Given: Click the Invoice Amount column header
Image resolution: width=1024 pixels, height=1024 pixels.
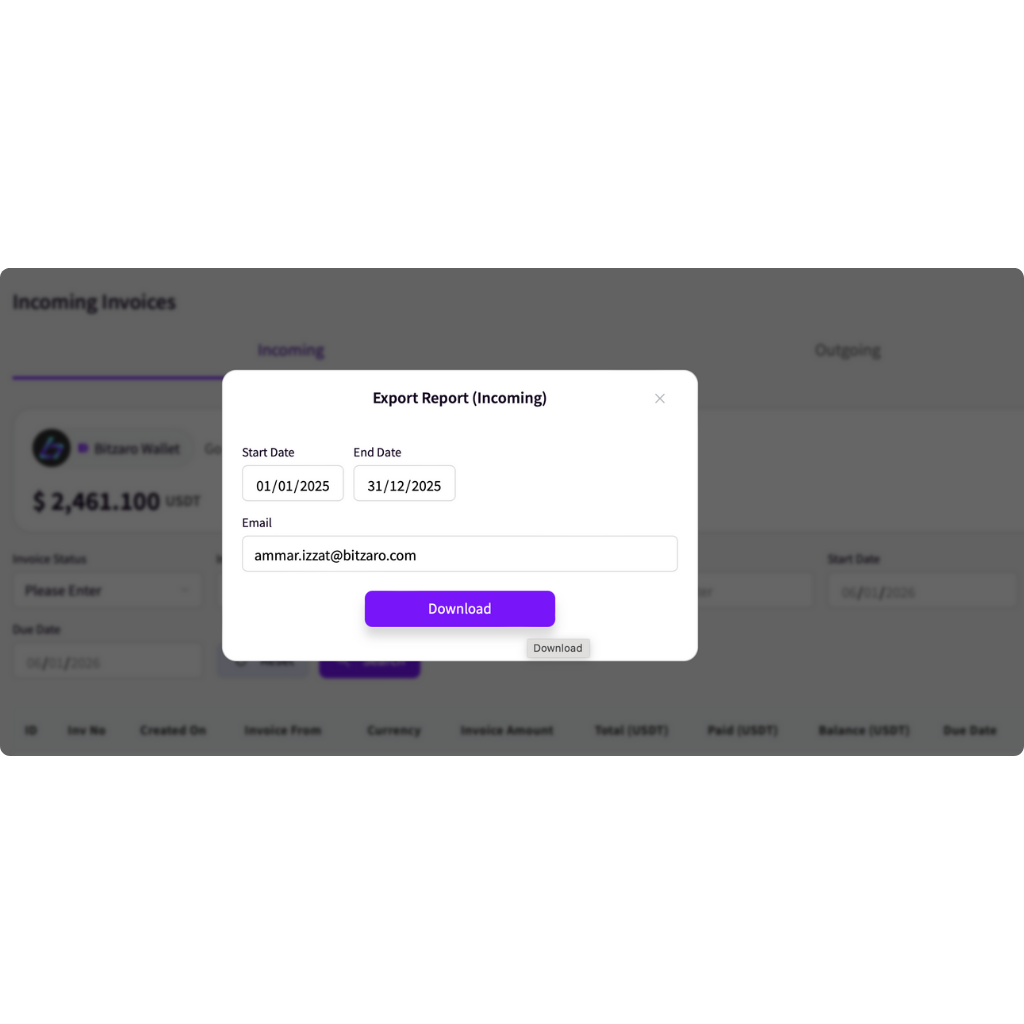Looking at the screenshot, I should pyautogui.click(x=507, y=730).
